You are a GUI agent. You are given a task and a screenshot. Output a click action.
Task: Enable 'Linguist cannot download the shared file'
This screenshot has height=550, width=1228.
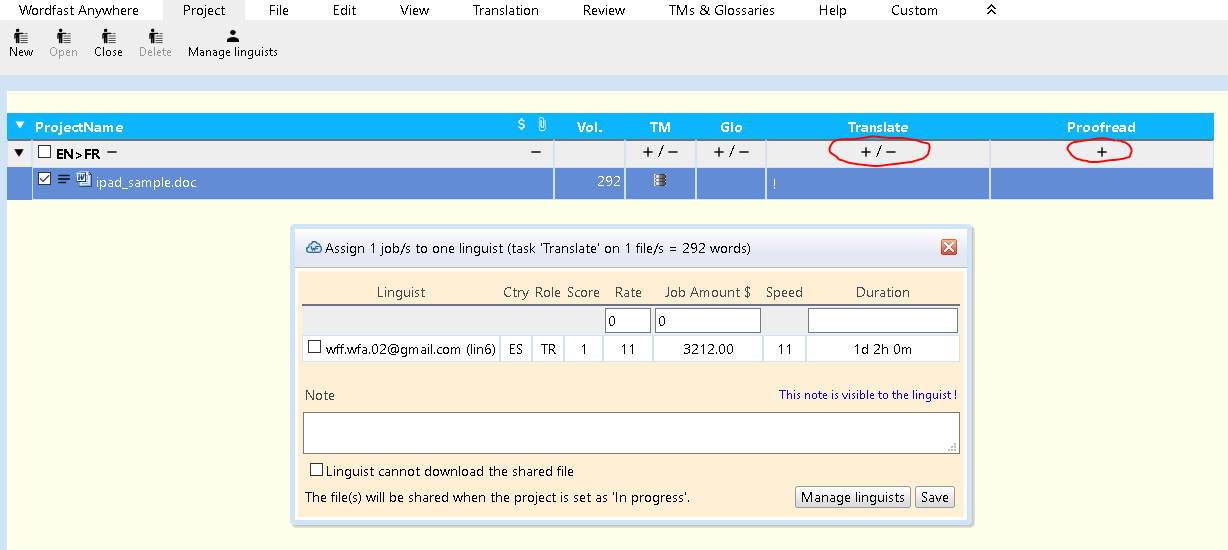pos(317,470)
